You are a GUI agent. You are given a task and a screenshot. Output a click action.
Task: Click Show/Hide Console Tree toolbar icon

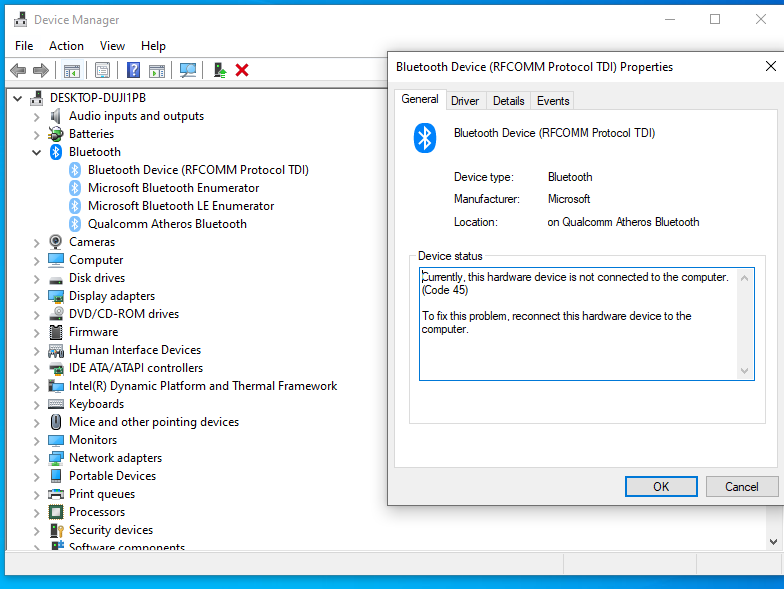point(72,70)
